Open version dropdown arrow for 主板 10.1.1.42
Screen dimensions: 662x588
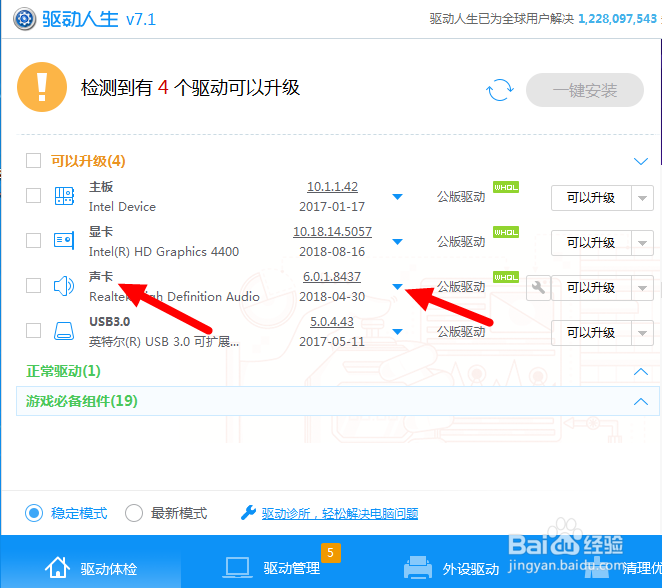pyautogui.click(x=397, y=197)
